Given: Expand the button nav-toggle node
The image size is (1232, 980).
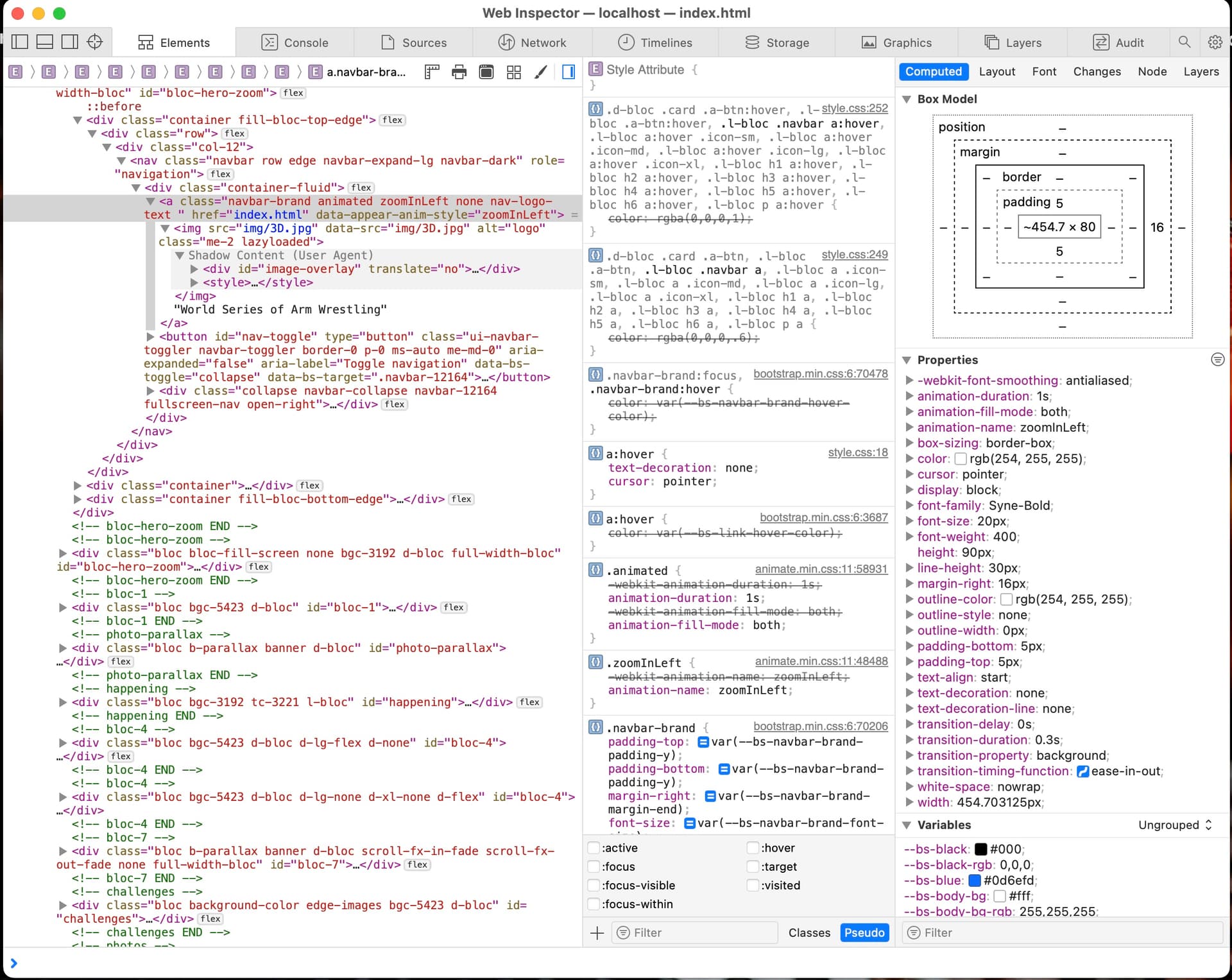Looking at the screenshot, I should click(150, 336).
